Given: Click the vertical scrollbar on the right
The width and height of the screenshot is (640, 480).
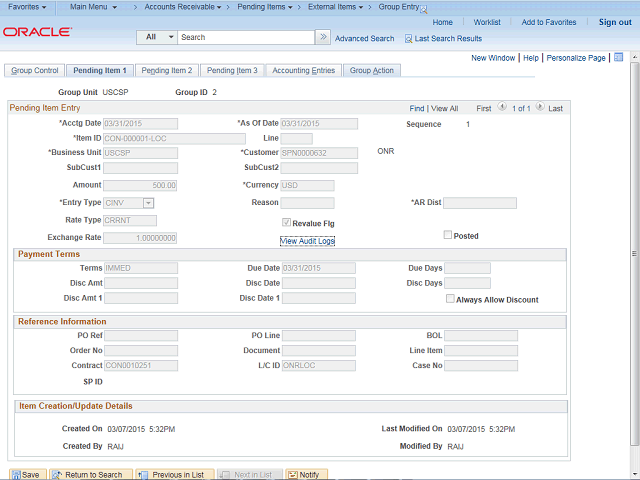Looking at the screenshot, I should point(634,253).
